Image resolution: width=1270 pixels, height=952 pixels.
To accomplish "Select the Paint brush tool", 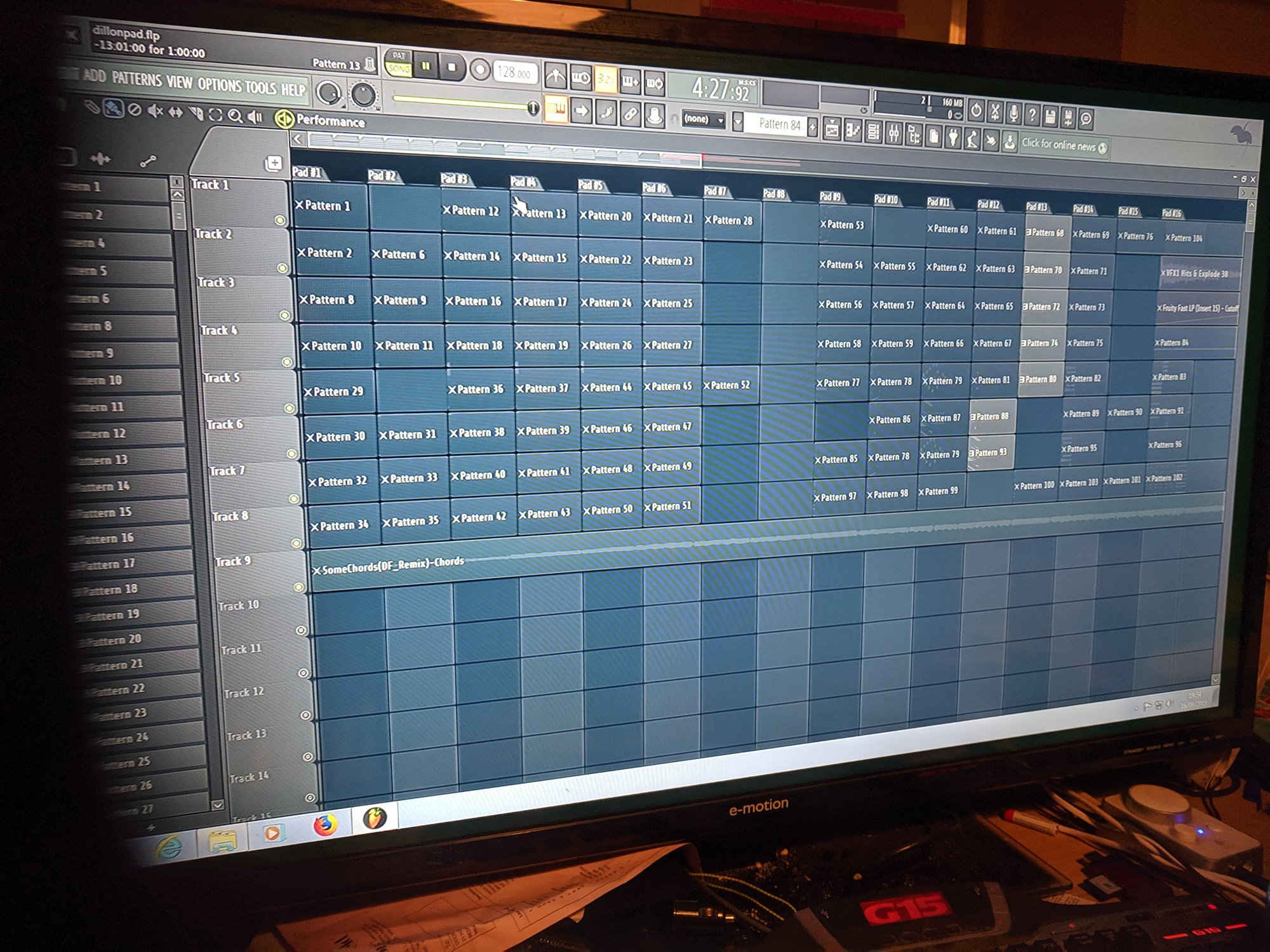I will 114,109.
